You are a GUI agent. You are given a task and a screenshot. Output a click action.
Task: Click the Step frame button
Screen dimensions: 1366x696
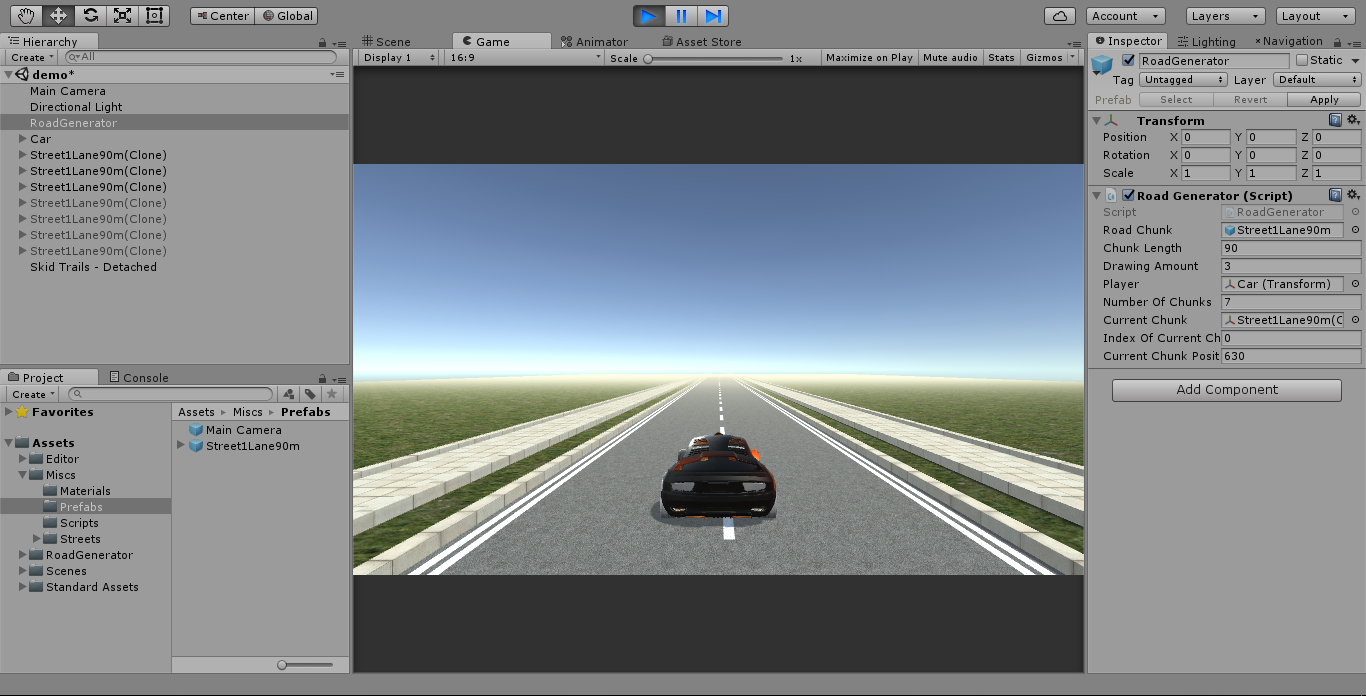click(713, 16)
